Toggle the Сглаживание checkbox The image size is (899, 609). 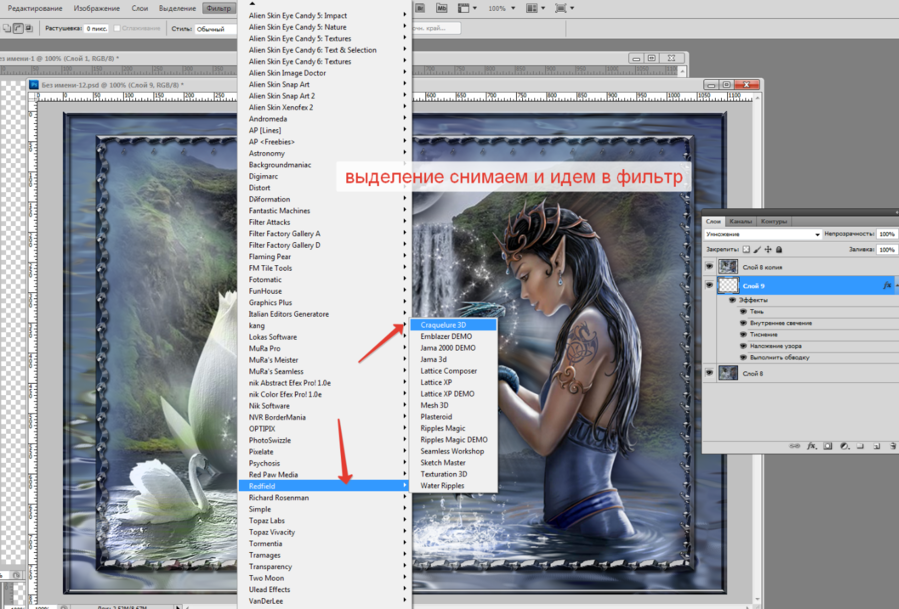pos(117,28)
